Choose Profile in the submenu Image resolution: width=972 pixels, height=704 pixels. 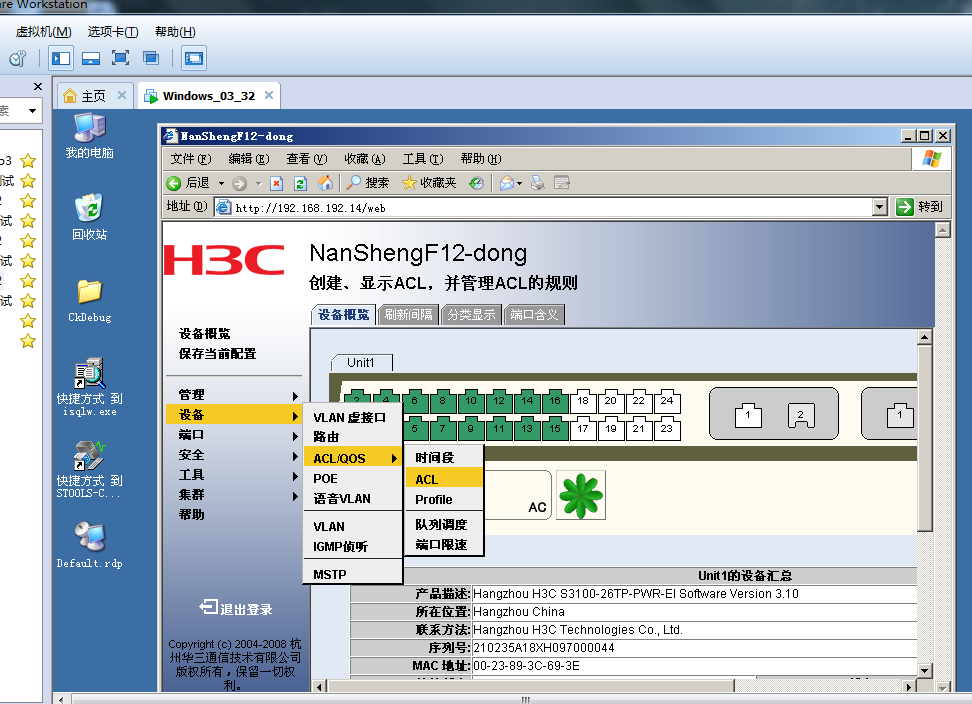pyautogui.click(x=444, y=499)
